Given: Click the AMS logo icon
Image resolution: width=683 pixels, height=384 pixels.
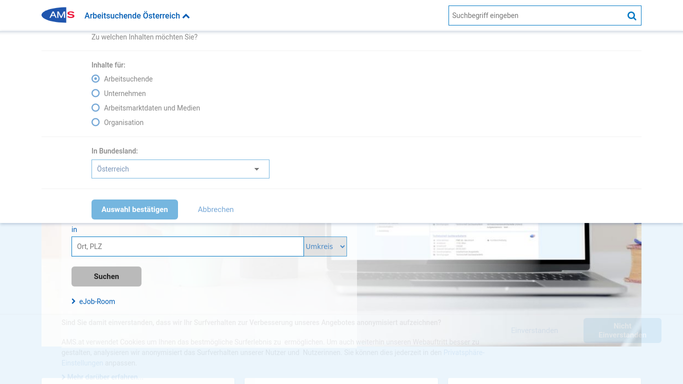Looking at the screenshot, I should click(x=58, y=15).
